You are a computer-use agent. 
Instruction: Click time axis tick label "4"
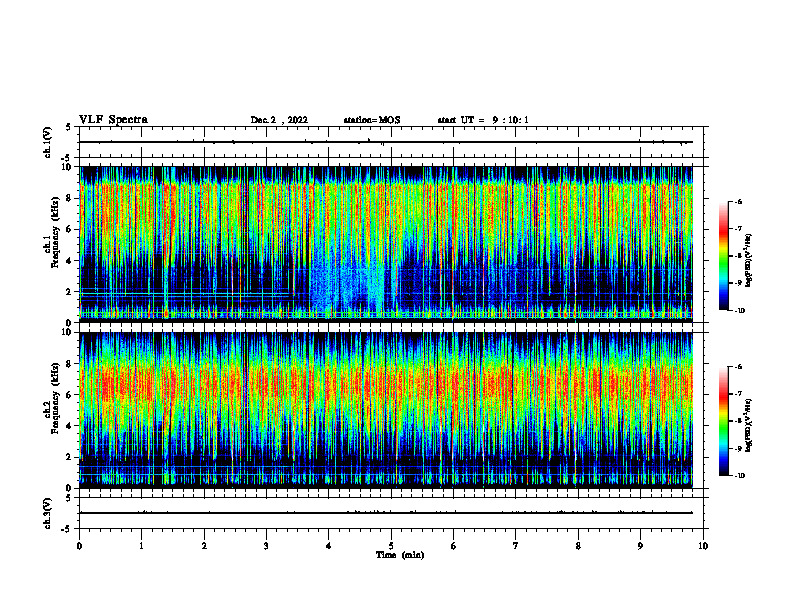click(329, 546)
